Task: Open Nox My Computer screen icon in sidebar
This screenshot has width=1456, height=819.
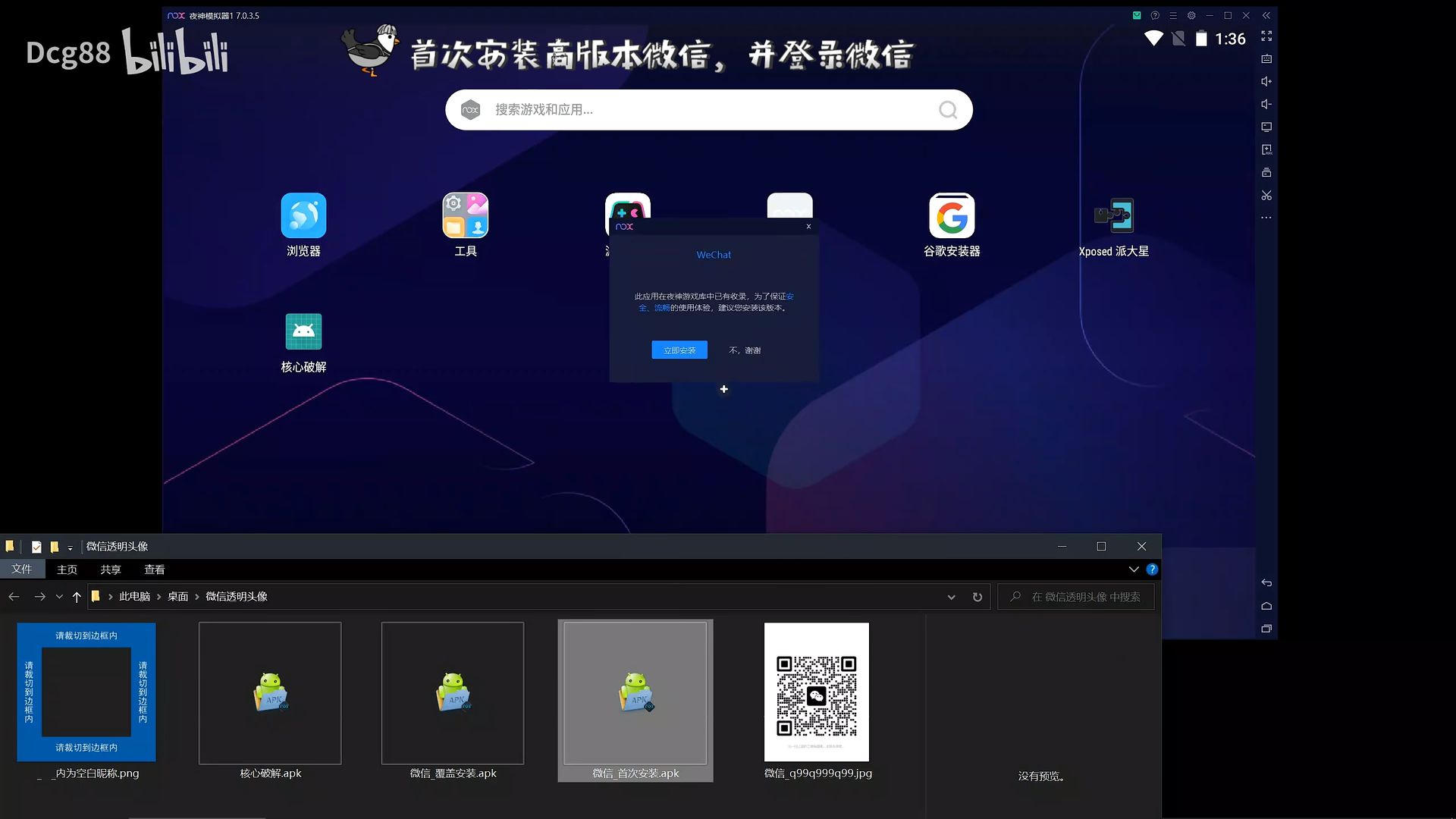Action: click(x=1266, y=127)
